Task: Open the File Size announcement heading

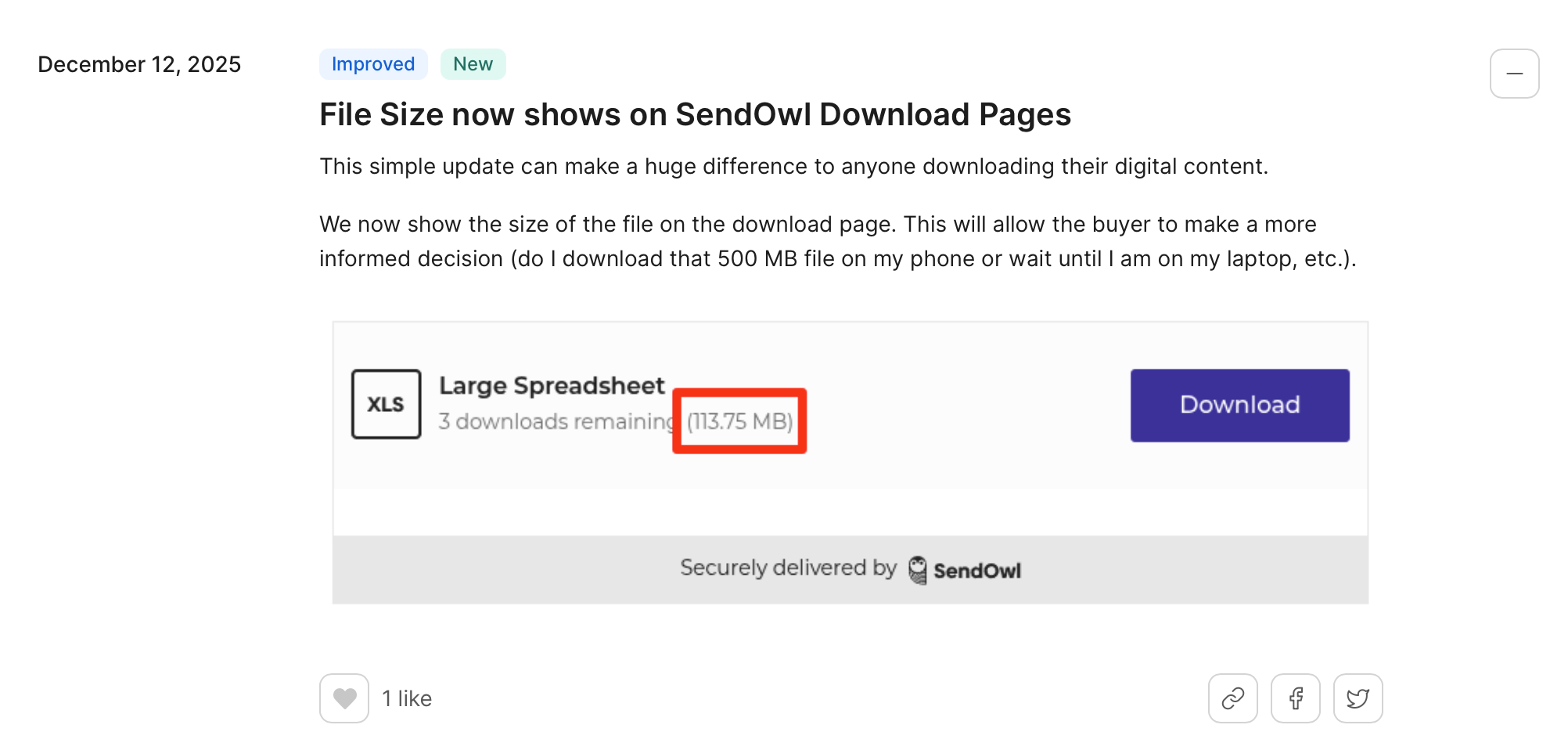Action: pos(695,114)
